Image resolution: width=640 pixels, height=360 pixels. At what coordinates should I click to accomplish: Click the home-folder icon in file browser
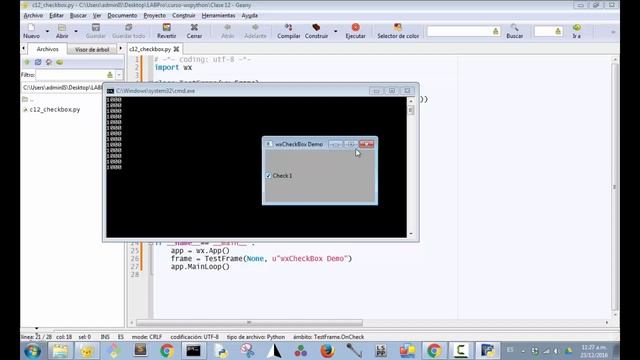click(x=49, y=62)
